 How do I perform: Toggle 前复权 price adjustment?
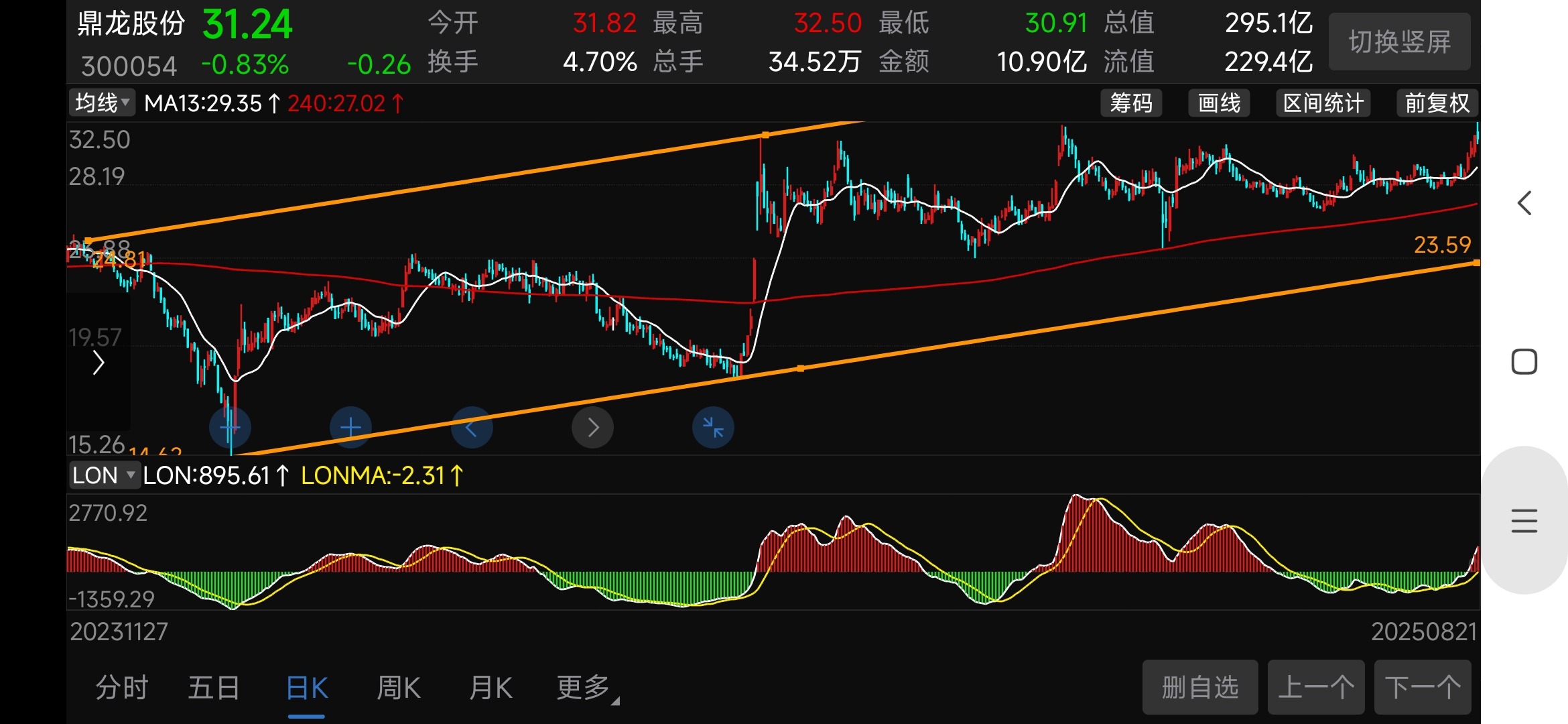pos(1437,103)
